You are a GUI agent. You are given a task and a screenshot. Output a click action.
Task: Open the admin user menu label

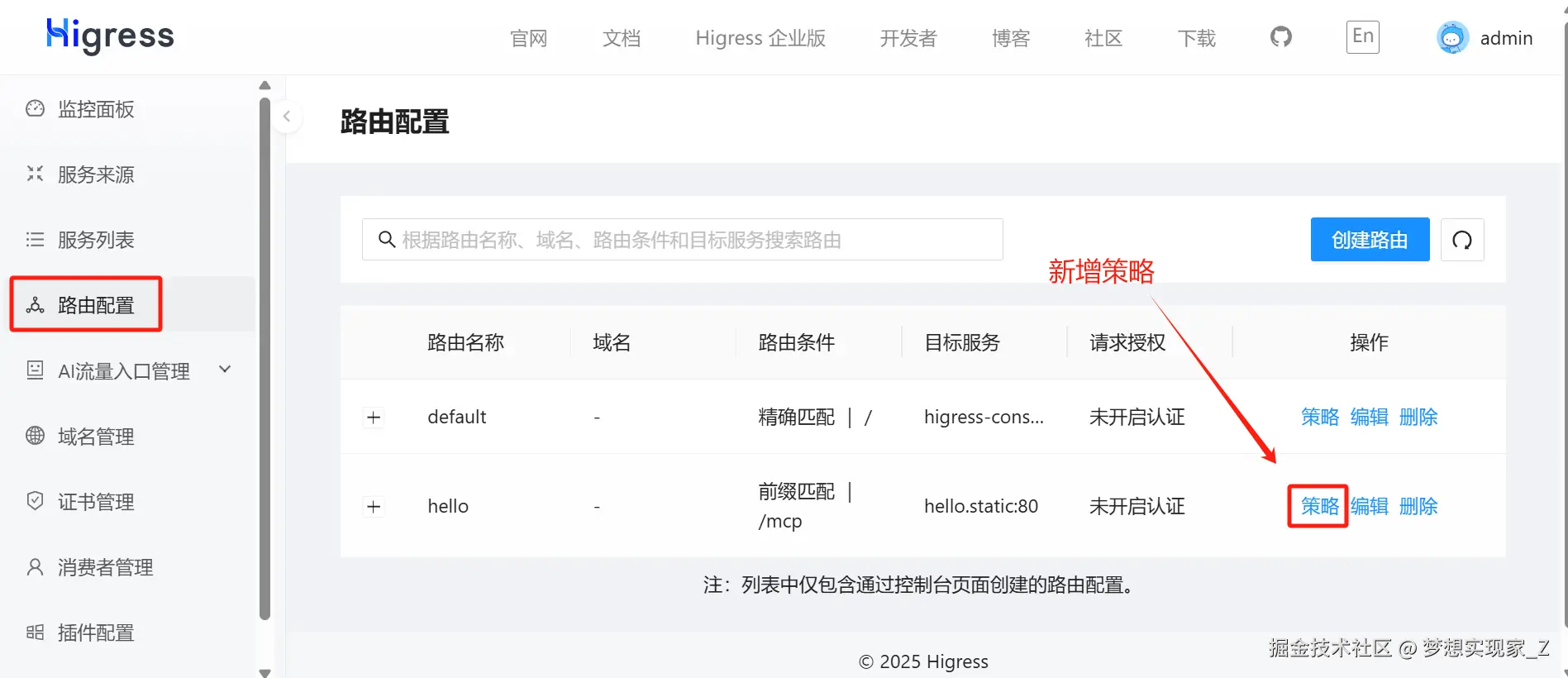1506,38
